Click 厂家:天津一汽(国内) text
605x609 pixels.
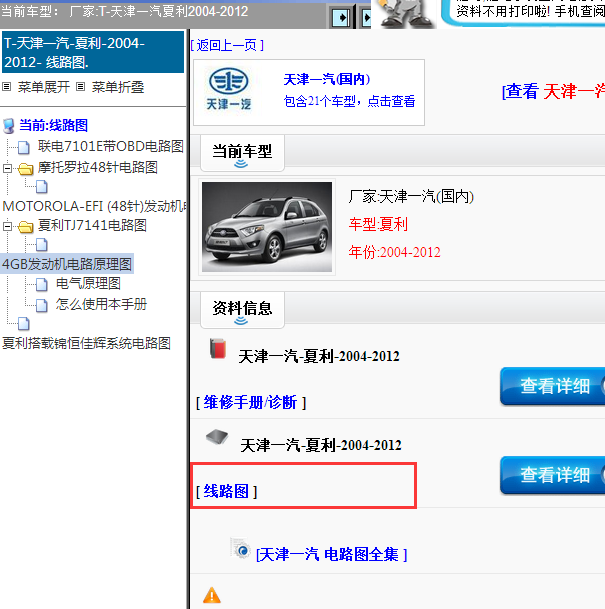(411, 197)
